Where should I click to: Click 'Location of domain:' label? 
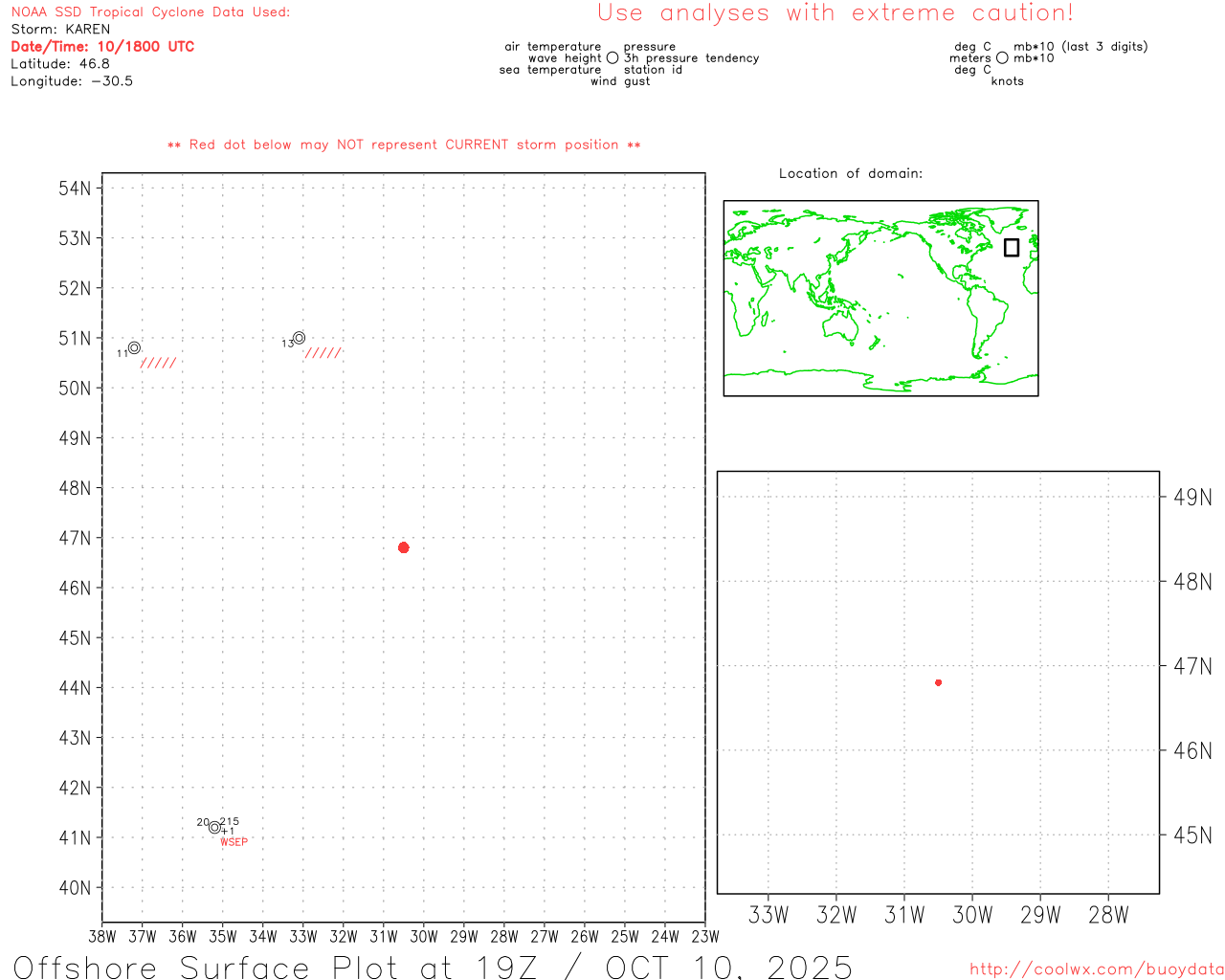tap(851, 173)
